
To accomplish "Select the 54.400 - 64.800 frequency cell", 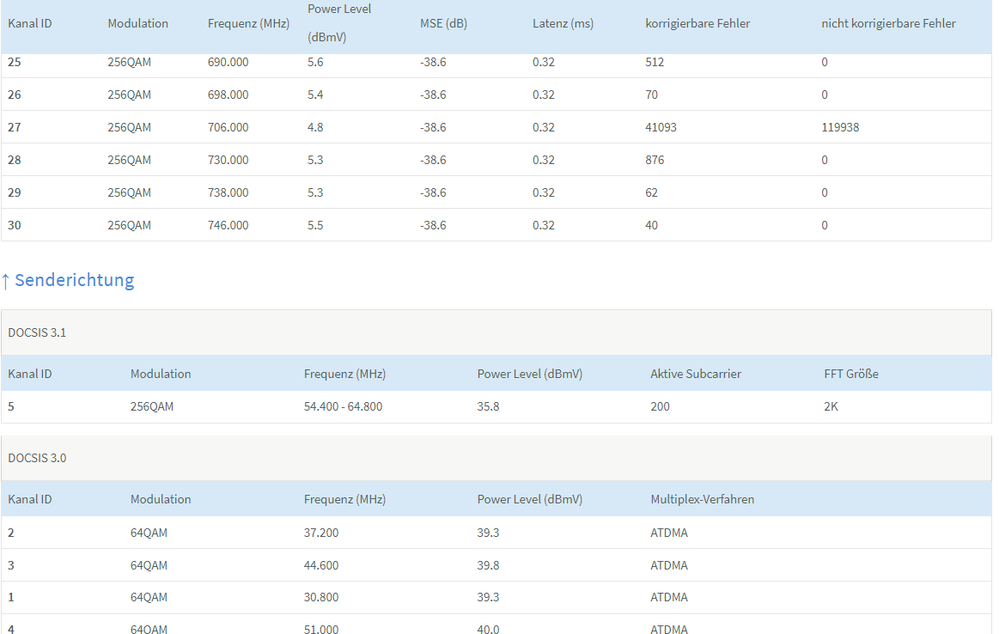I will click(343, 407).
